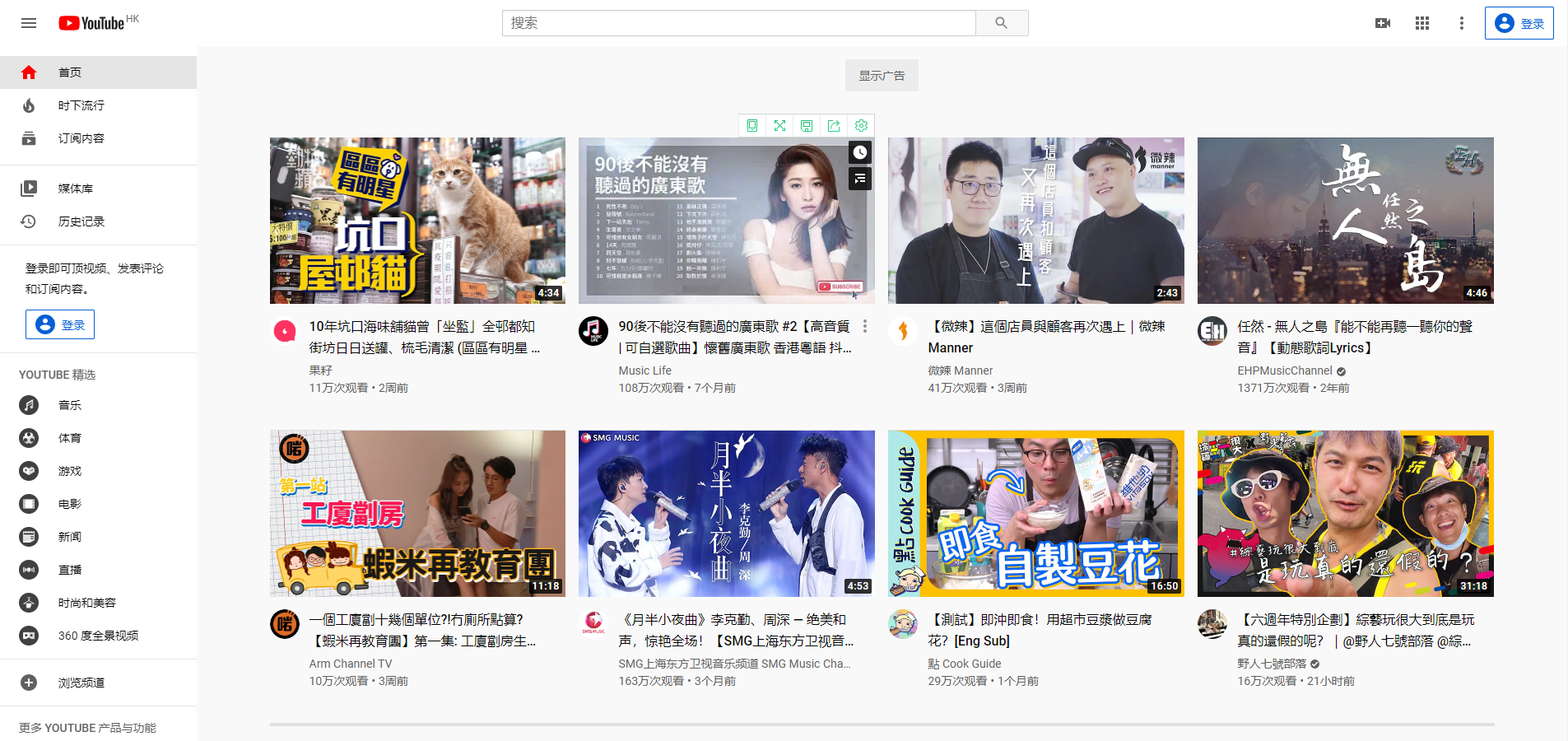Click the search magnifier icon

coord(1001,22)
